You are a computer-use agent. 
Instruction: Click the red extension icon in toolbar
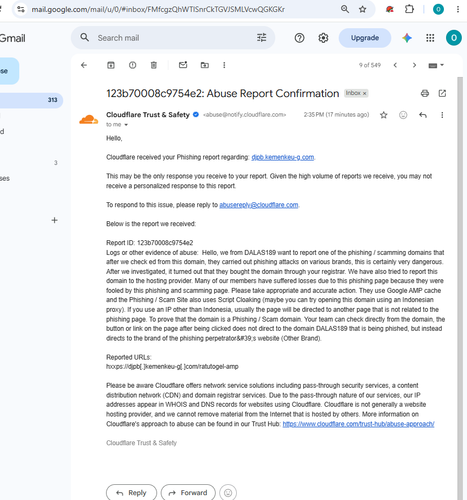(390, 9)
